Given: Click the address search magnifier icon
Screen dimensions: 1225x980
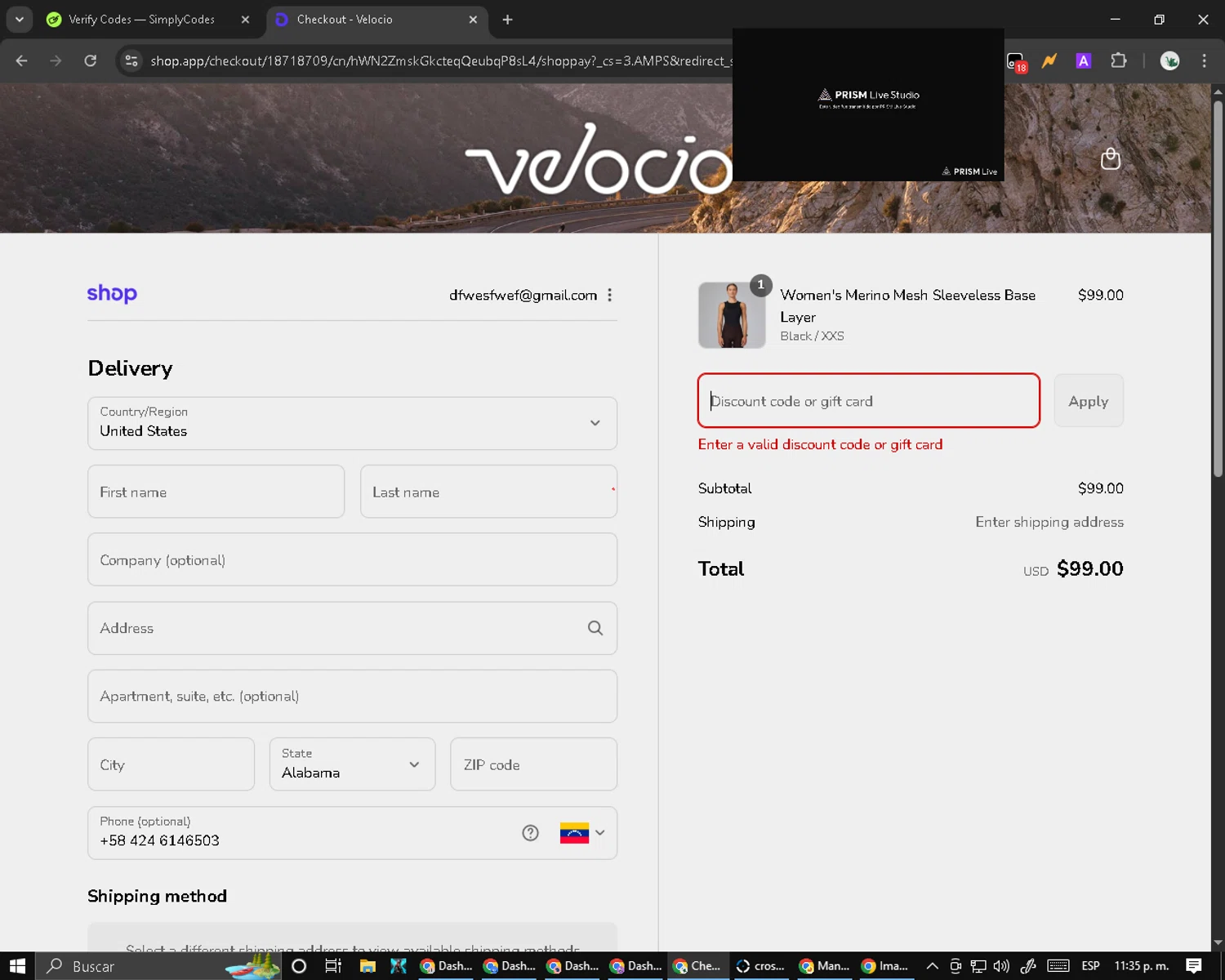Looking at the screenshot, I should pyautogui.click(x=595, y=628).
